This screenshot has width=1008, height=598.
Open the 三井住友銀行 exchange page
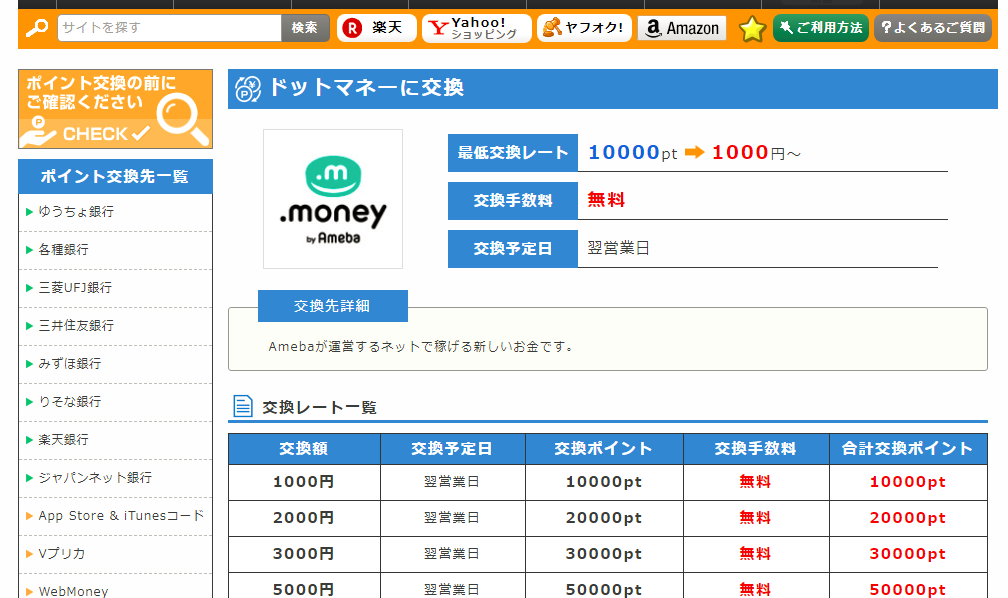[x=76, y=326]
